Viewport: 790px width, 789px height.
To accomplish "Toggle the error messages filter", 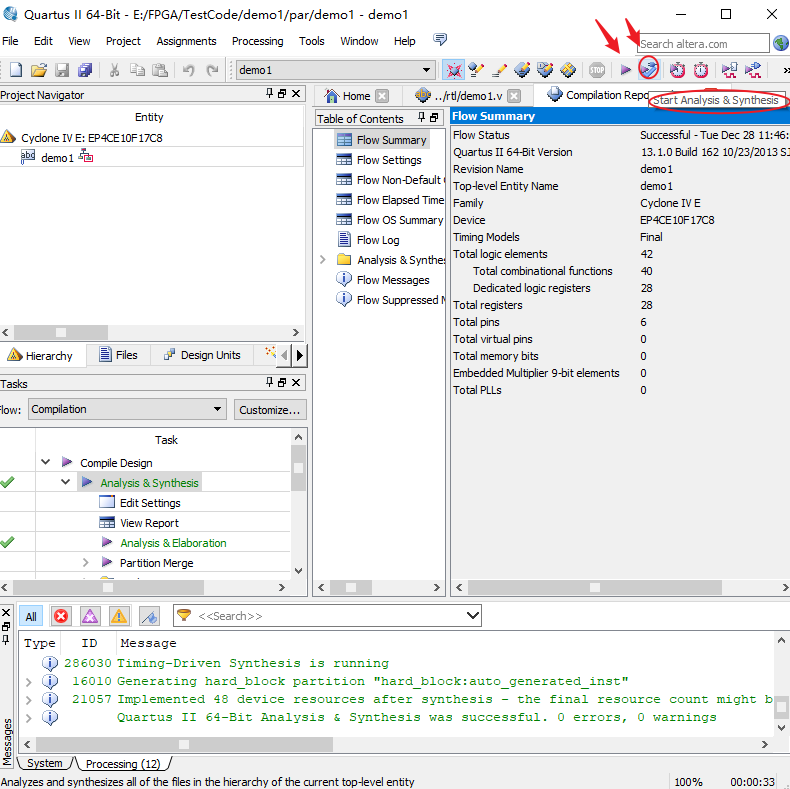I will point(61,616).
